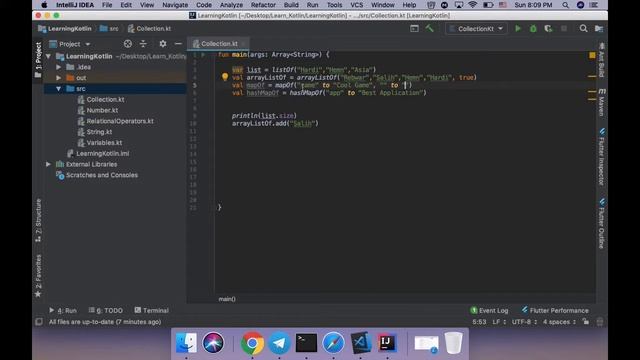This screenshot has height=360, width=640.
Task: Open Spotlight search in menu bar
Action: [x=565, y=5]
